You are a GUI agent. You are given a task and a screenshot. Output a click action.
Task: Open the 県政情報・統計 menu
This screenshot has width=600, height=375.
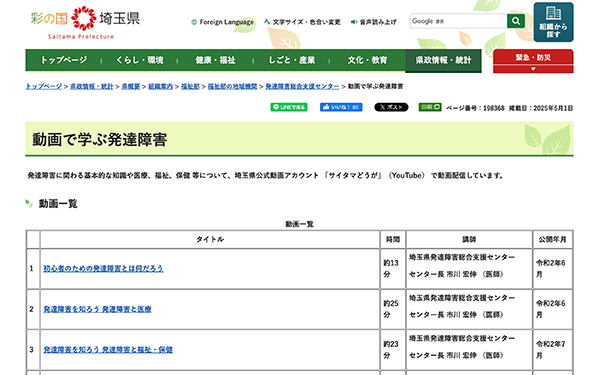tap(443, 60)
